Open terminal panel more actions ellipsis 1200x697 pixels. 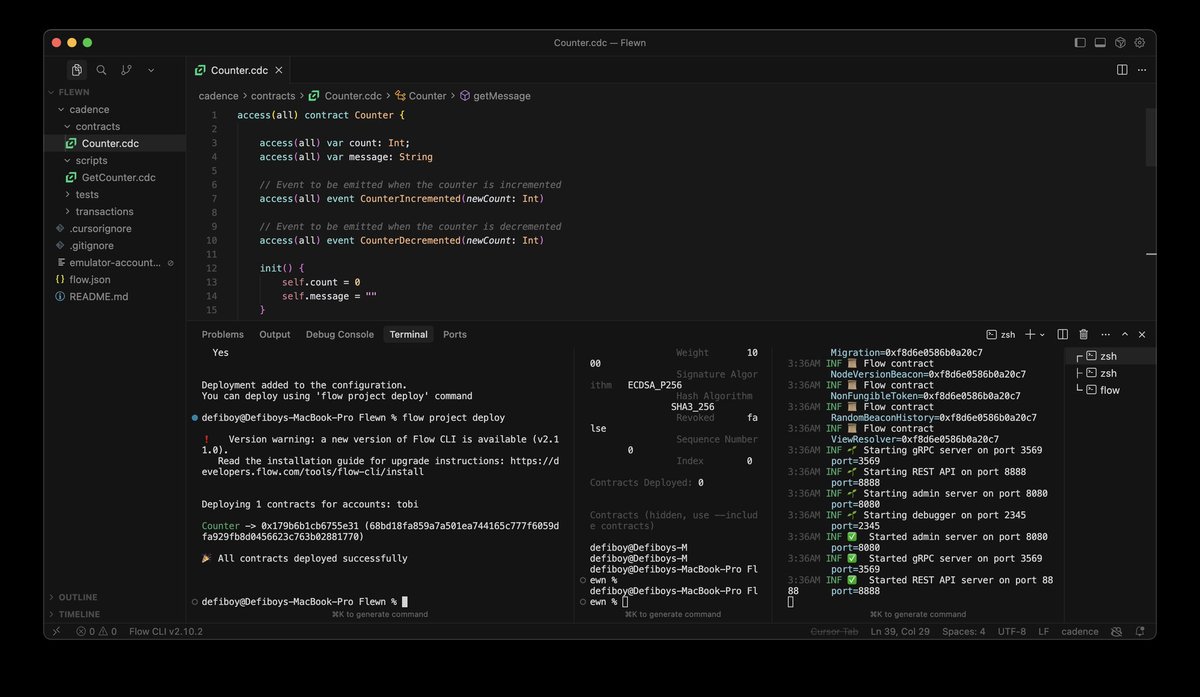[x=1105, y=334]
